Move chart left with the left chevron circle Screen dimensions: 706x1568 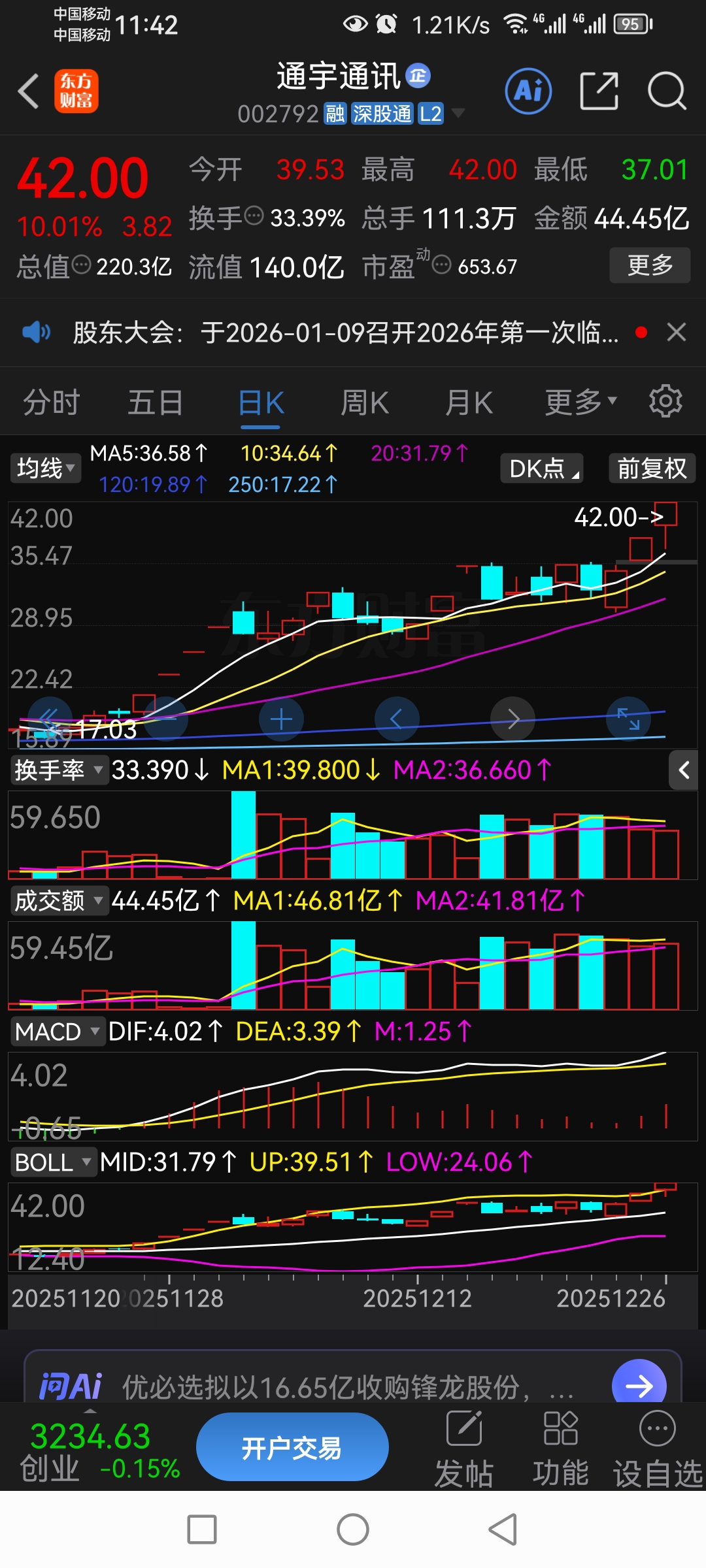(x=396, y=719)
